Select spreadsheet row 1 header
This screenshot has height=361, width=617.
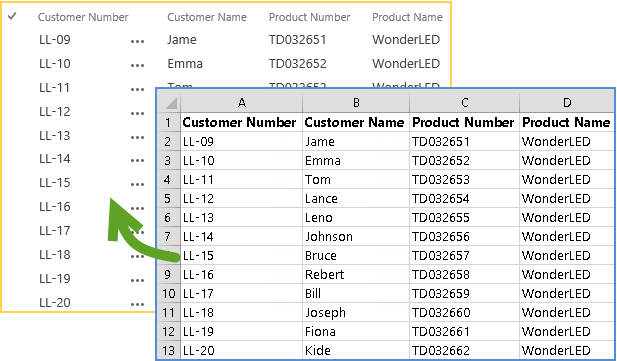click(x=169, y=122)
